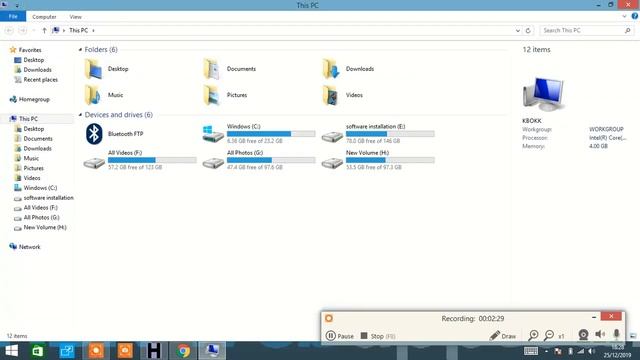This screenshot has width=640, height=360.
Task: Show hidden tray icons arrow
Action: (x=546, y=351)
